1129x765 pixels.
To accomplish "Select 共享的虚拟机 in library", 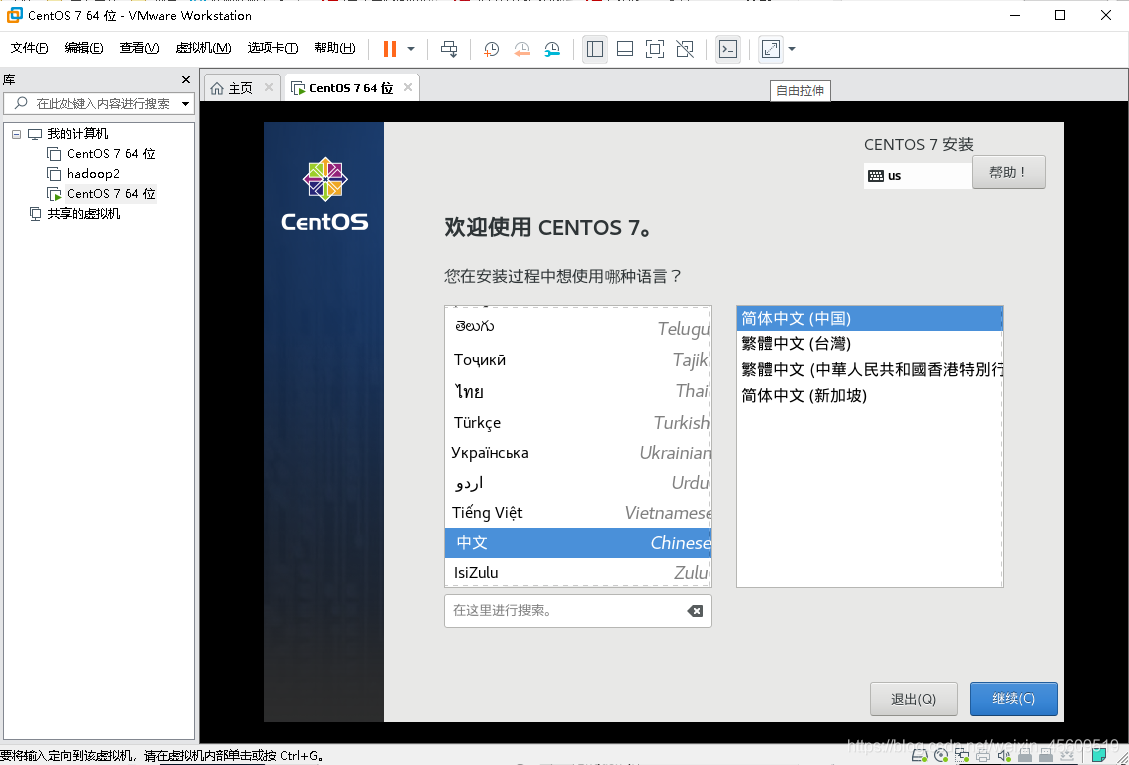I will pyautogui.click(x=84, y=214).
